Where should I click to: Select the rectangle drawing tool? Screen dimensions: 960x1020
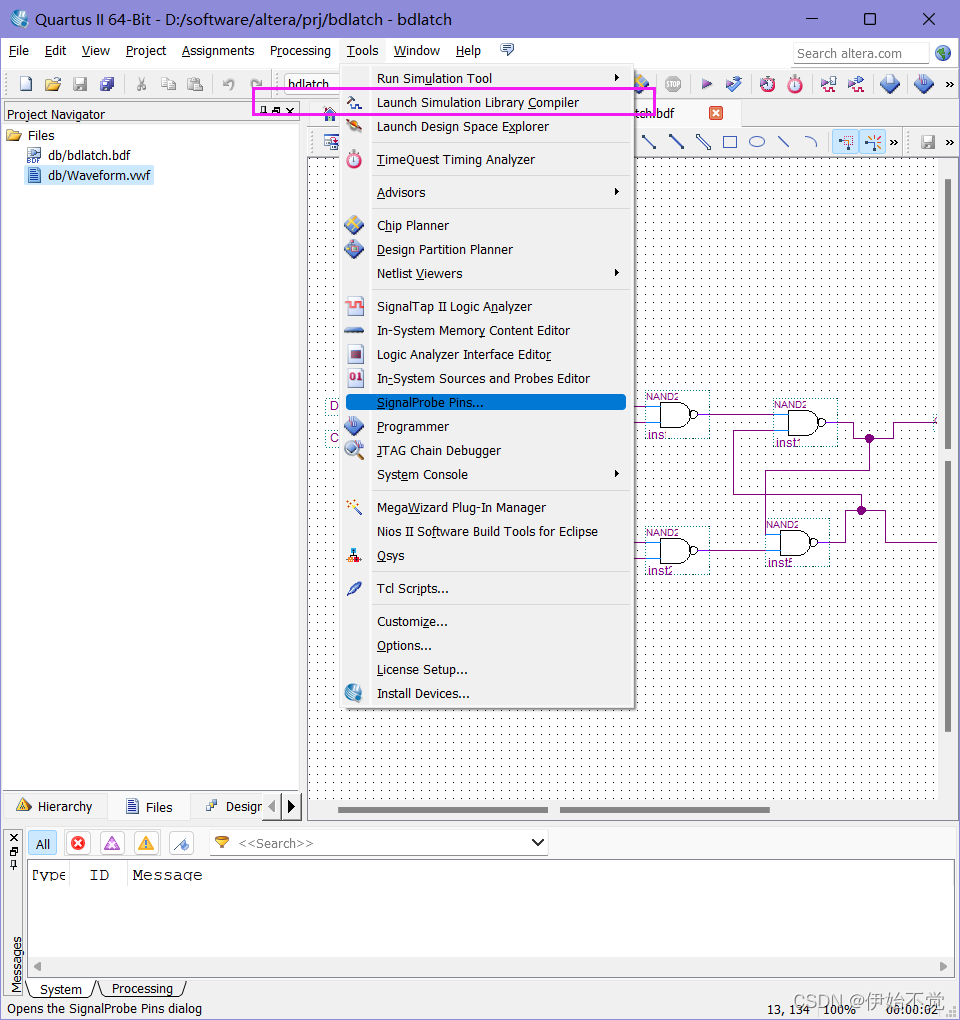[x=730, y=142]
